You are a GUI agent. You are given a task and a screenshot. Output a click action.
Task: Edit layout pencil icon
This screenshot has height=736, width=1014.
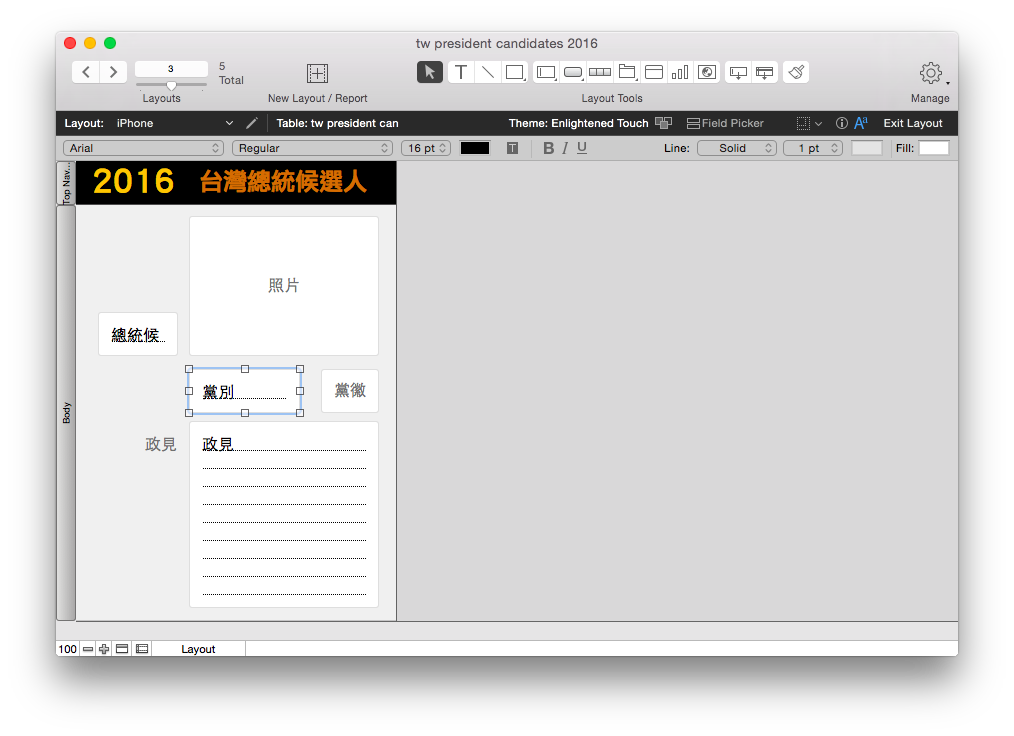click(x=252, y=123)
